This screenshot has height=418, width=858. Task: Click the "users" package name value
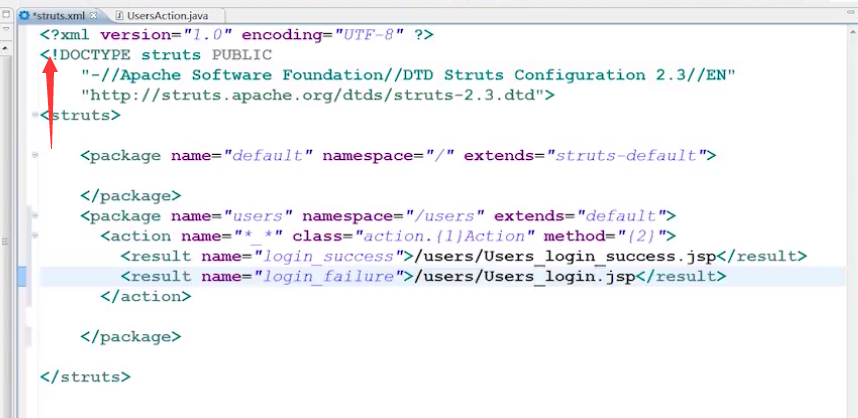257,216
